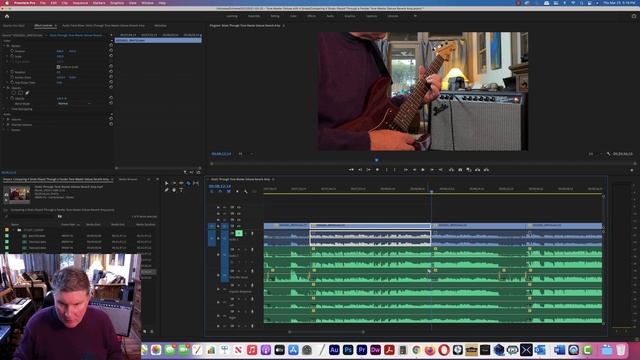Toggle V1 track output eye
The image size is (640, 360).
pos(239,226)
